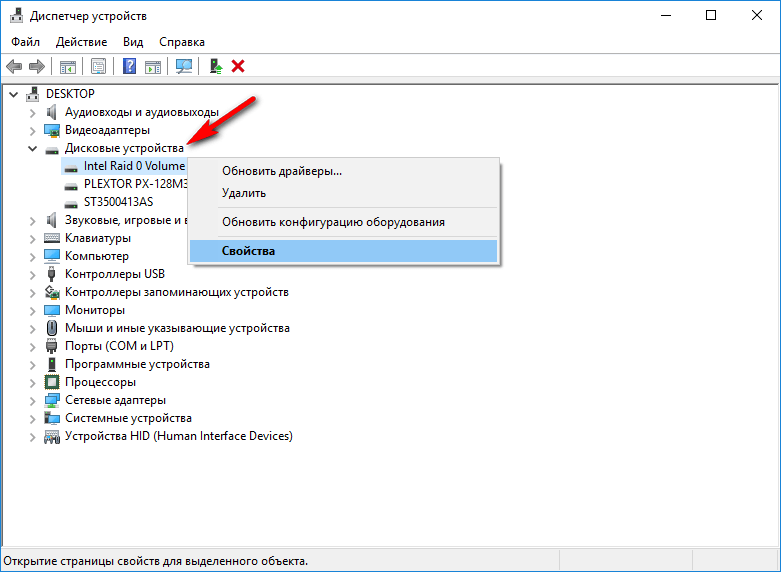
Task: Collapse the Дисковые устройства category
Action: click(32, 148)
